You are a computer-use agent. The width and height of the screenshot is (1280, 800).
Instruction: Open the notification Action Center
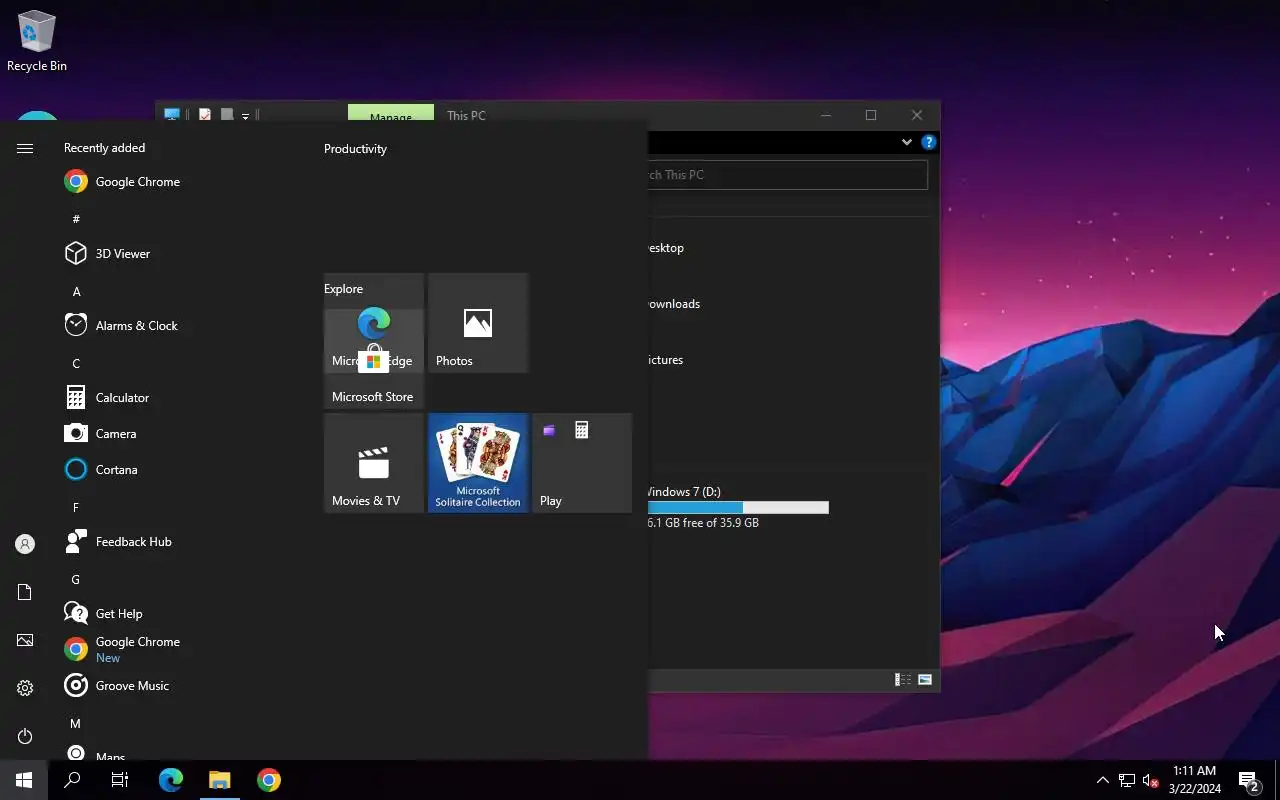(1248, 780)
